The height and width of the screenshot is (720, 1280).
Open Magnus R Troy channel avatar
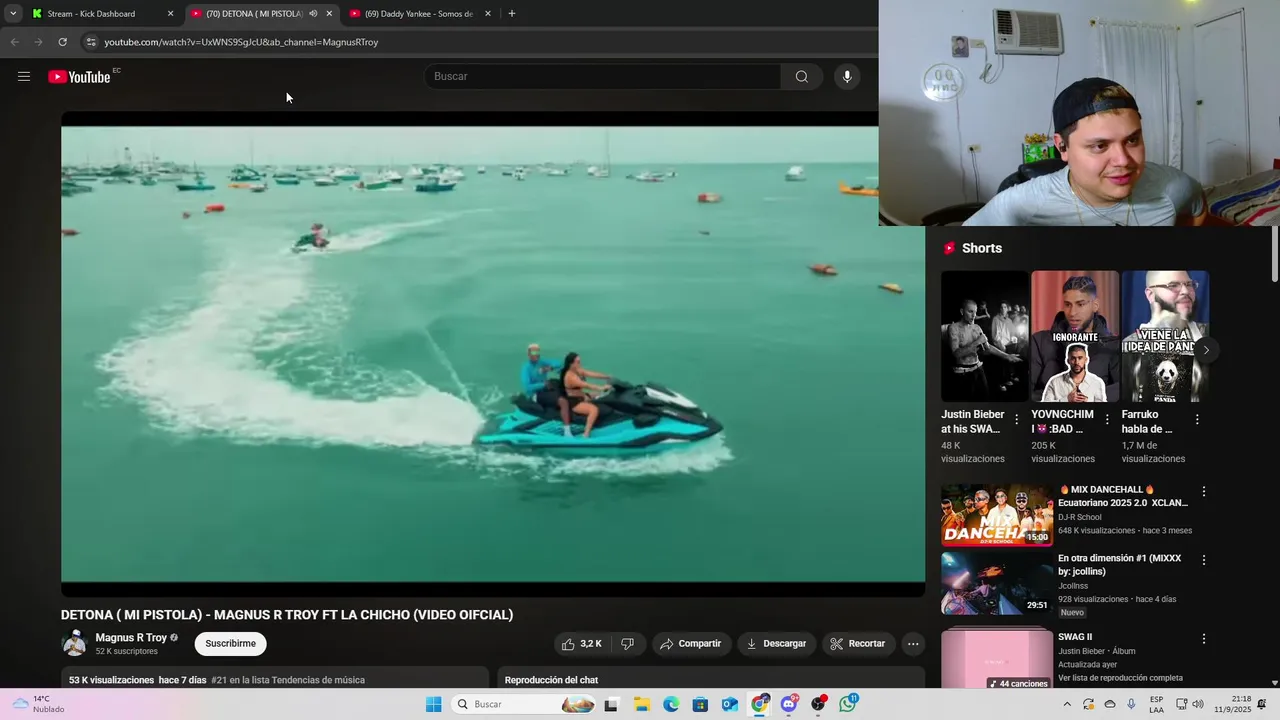tap(74, 644)
